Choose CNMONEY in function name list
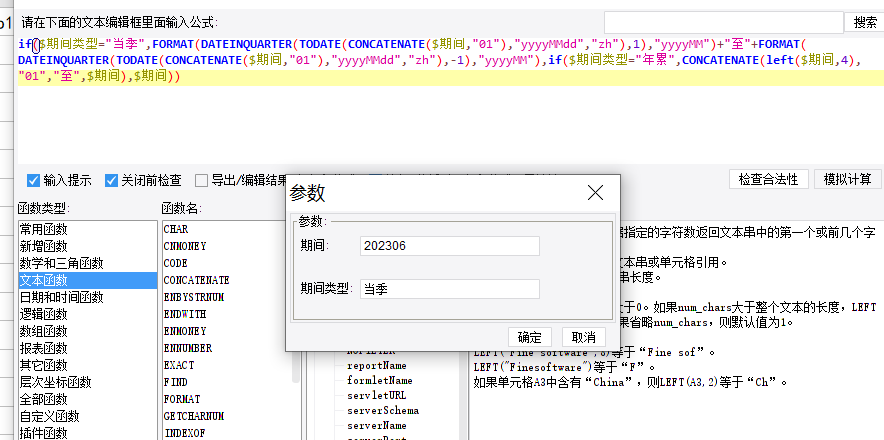The width and height of the screenshot is (884, 440). click(x=185, y=247)
